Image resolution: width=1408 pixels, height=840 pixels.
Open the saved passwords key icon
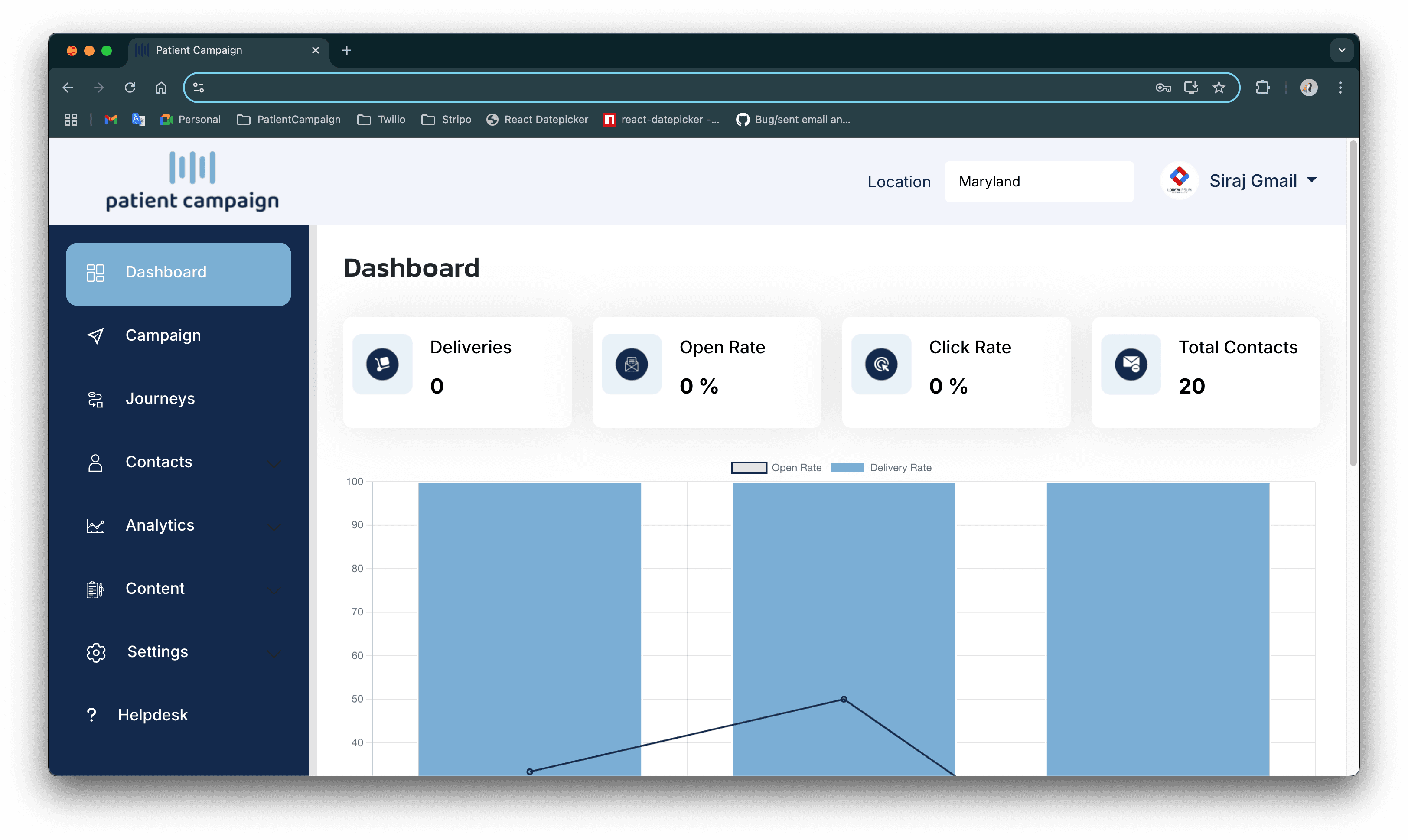(1164, 88)
